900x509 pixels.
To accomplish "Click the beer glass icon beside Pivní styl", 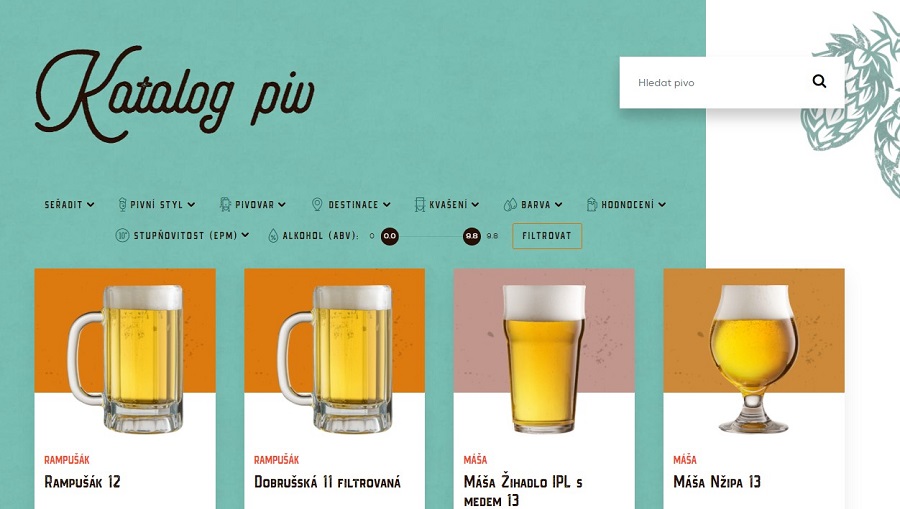I will tap(122, 204).
